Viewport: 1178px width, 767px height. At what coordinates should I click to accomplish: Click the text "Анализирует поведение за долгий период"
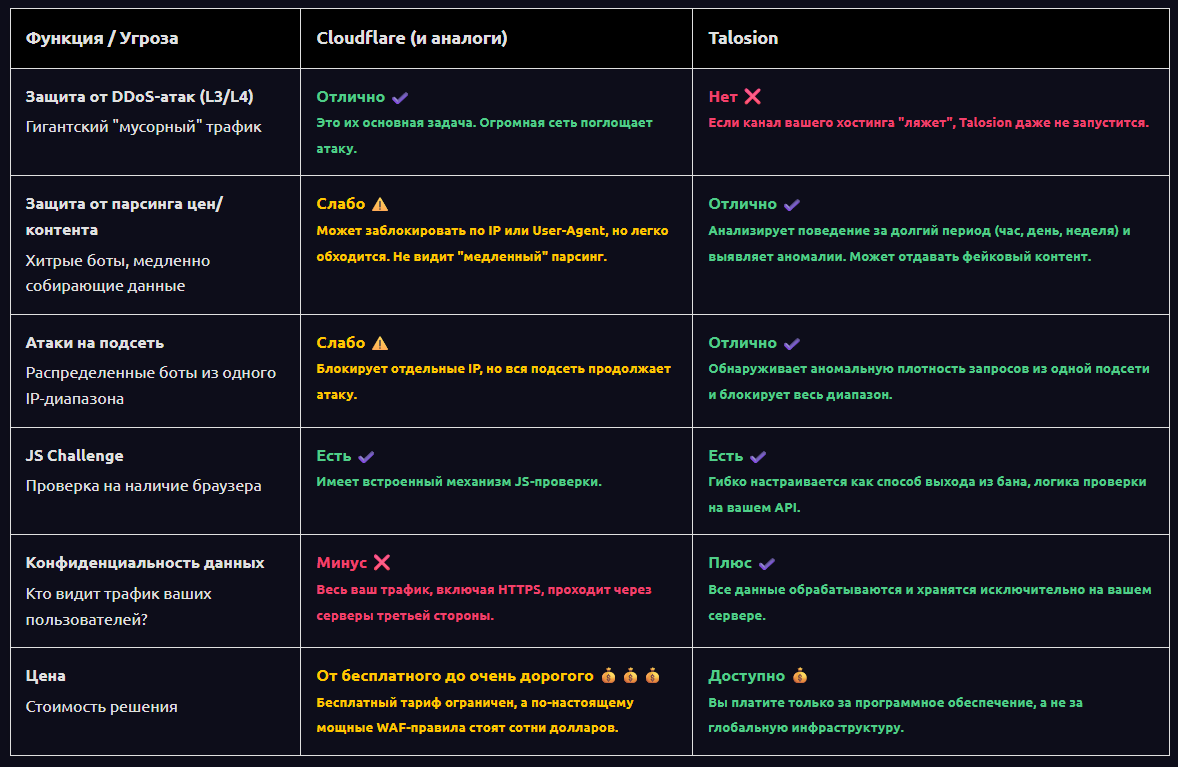(x=849, y=231)
